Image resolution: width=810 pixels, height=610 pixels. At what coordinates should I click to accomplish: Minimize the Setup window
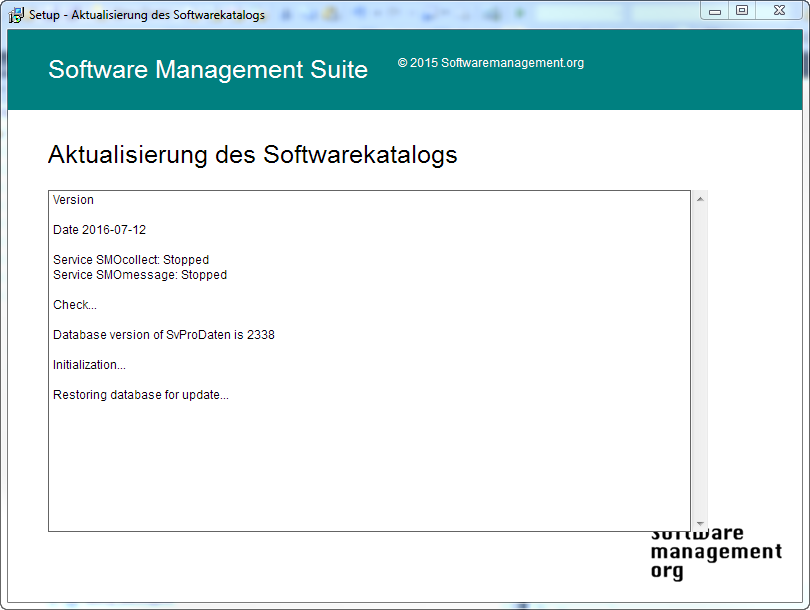[714, 11]
